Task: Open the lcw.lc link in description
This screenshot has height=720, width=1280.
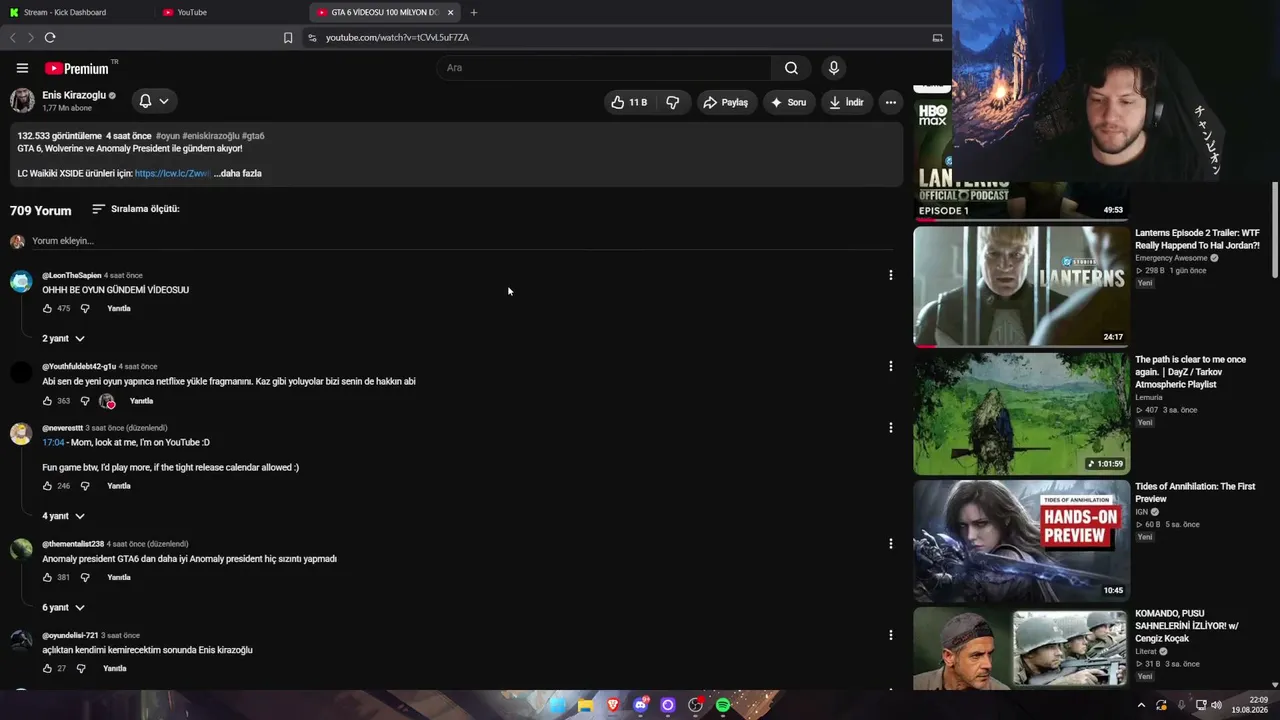Action: point(172,174)
